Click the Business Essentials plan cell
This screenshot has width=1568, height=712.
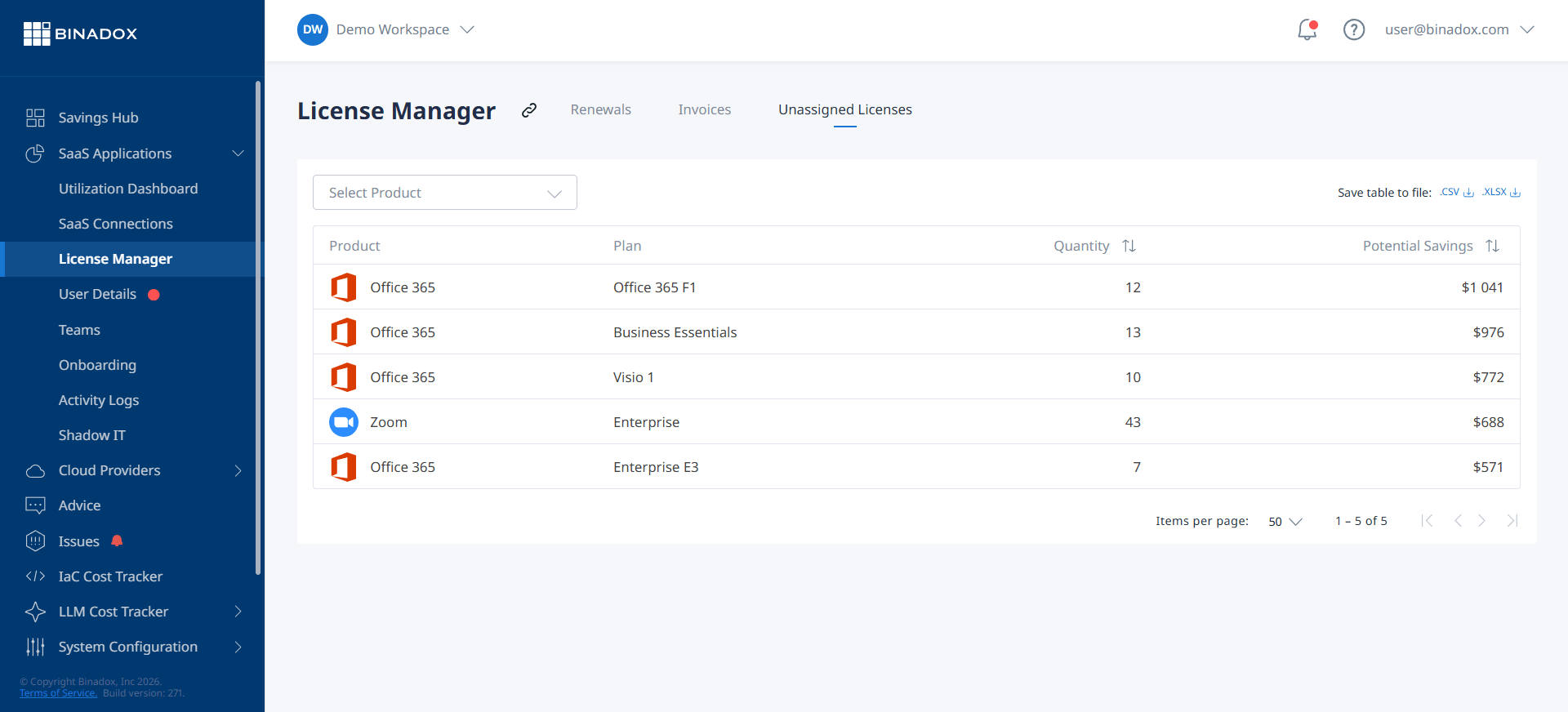click(675, 332)
